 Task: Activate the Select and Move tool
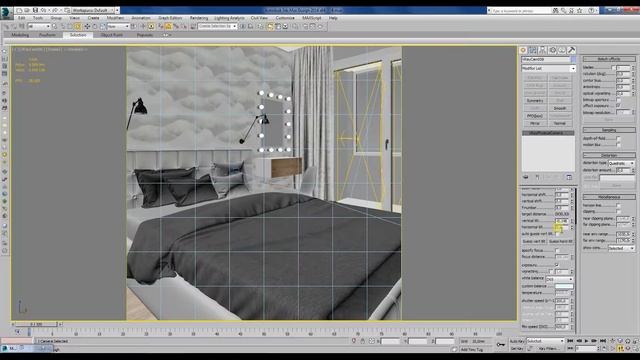[87, 27]
